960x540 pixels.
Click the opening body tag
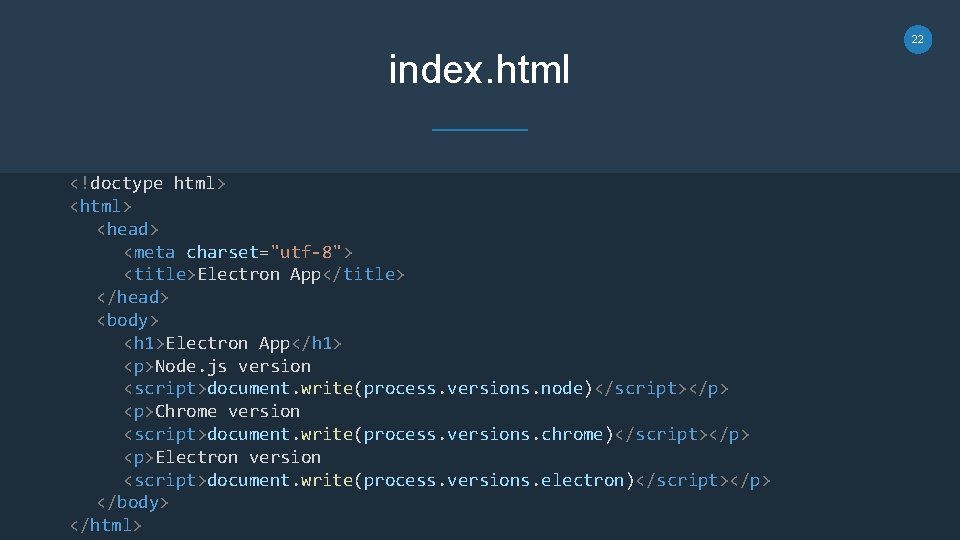pos(127,320)
